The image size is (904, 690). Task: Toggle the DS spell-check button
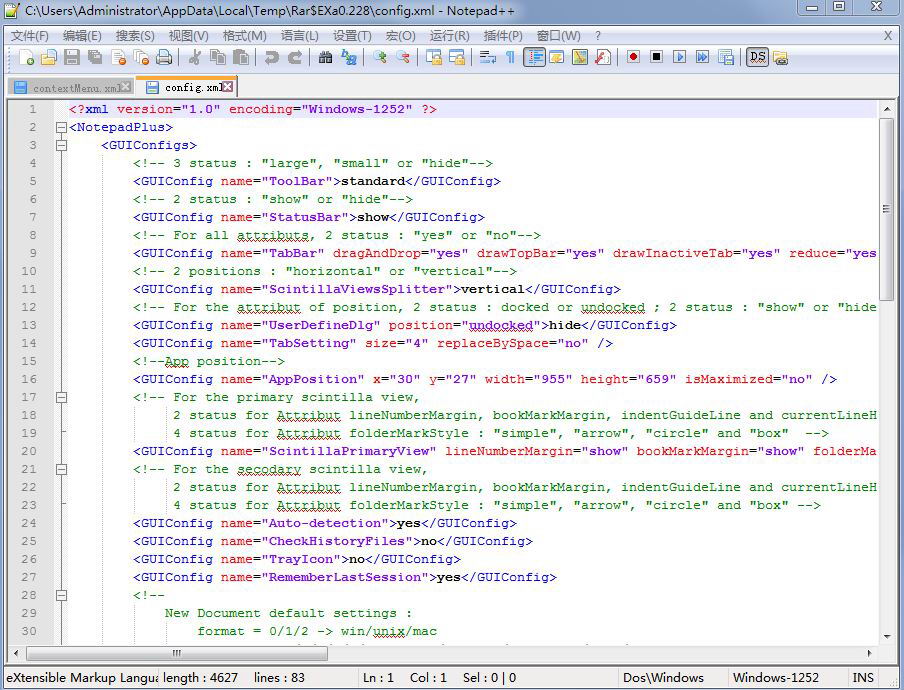(x=758, y=57)
